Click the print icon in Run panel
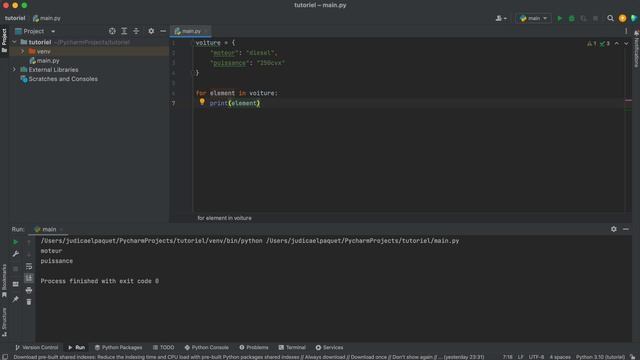The width and height of the screenshot is (640, 360). coord(29,290)
